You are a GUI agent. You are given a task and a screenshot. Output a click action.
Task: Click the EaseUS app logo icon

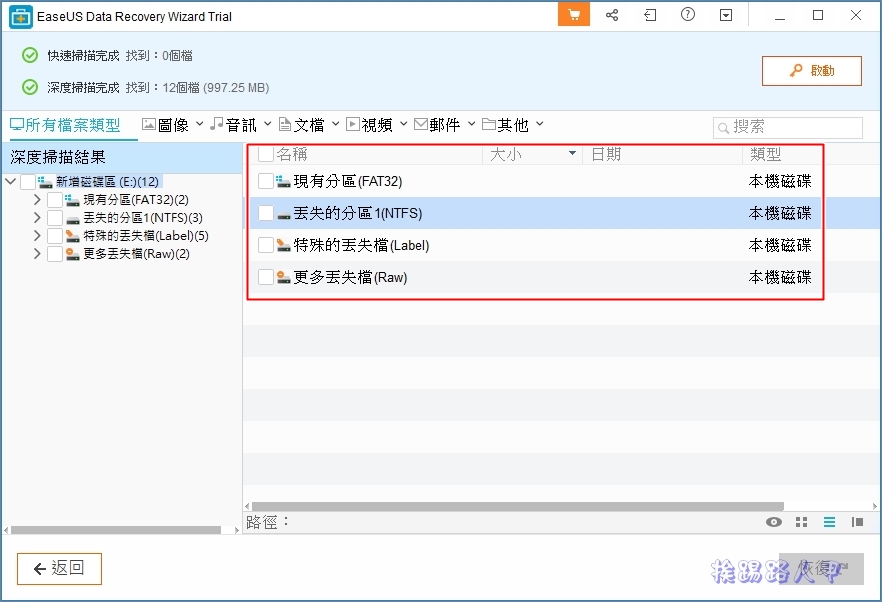21,16
